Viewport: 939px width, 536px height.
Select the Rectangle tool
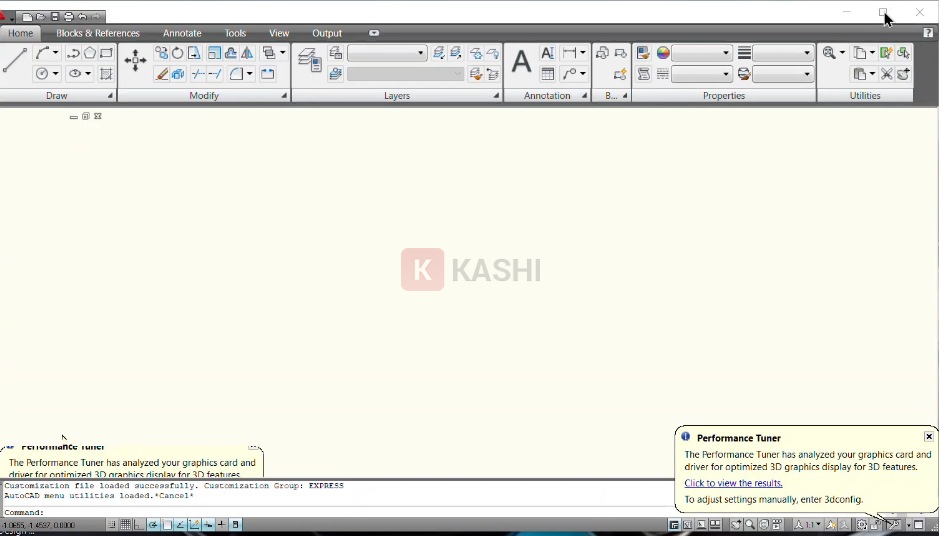pyautogui.click(x=106, y=53)
